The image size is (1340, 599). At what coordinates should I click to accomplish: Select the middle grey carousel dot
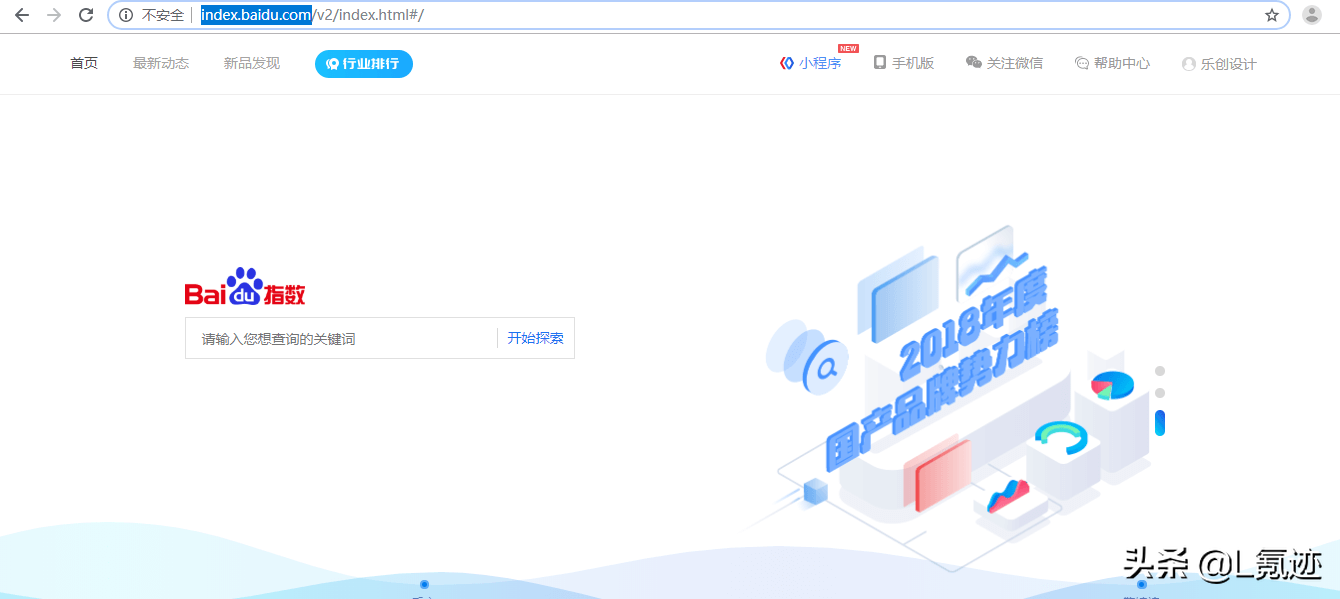point(1160,393)
